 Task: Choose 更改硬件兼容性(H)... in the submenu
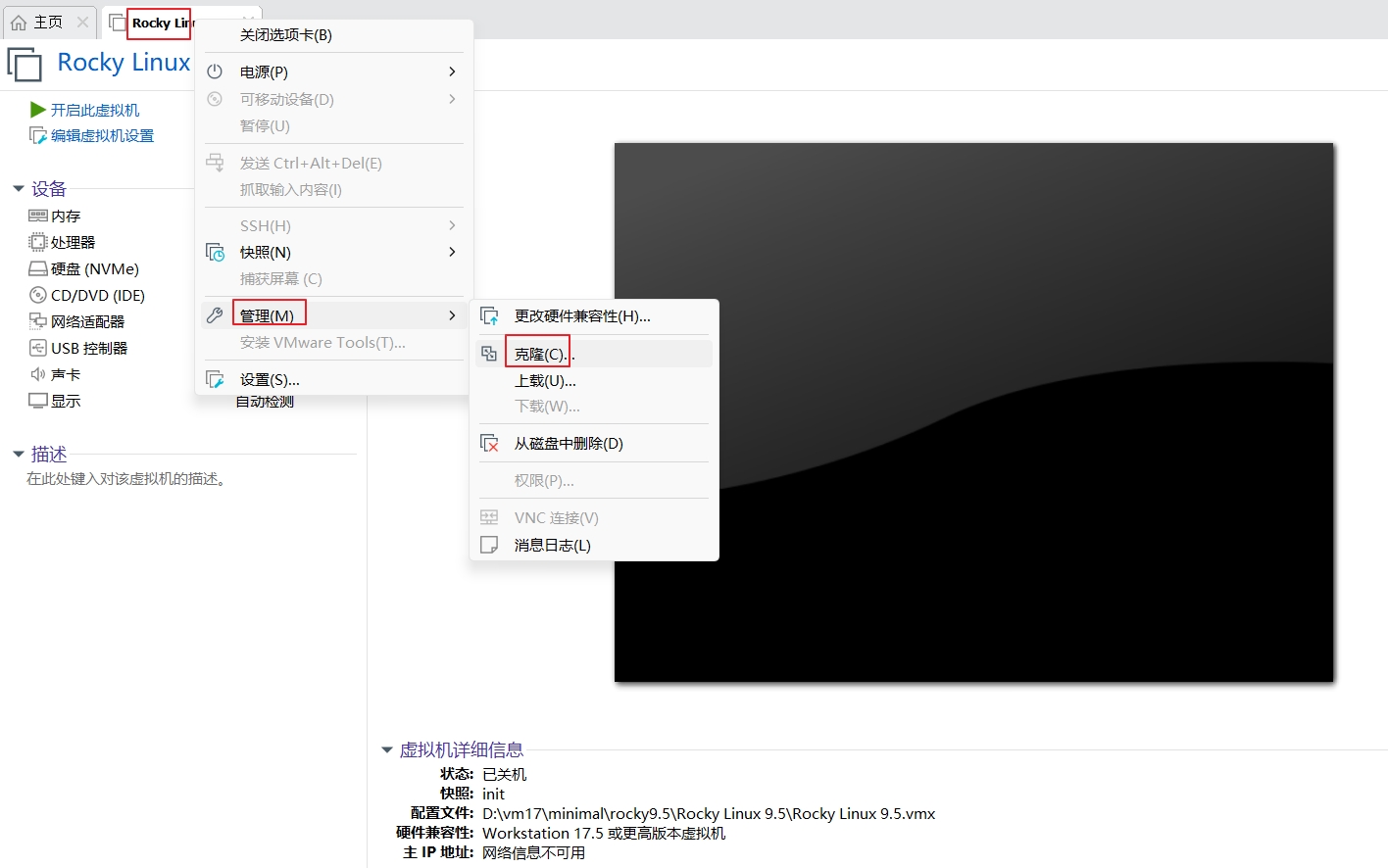click(594, 316)
